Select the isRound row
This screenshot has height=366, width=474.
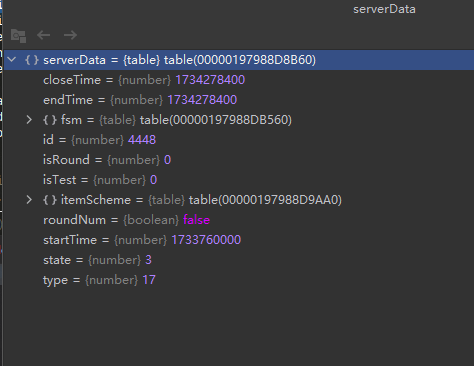click(239, 160)
